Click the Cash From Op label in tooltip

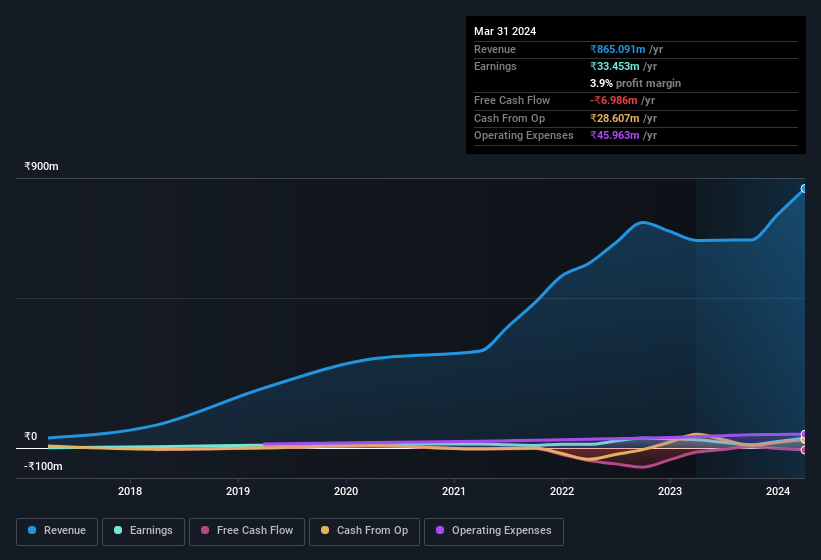(509, 118)
